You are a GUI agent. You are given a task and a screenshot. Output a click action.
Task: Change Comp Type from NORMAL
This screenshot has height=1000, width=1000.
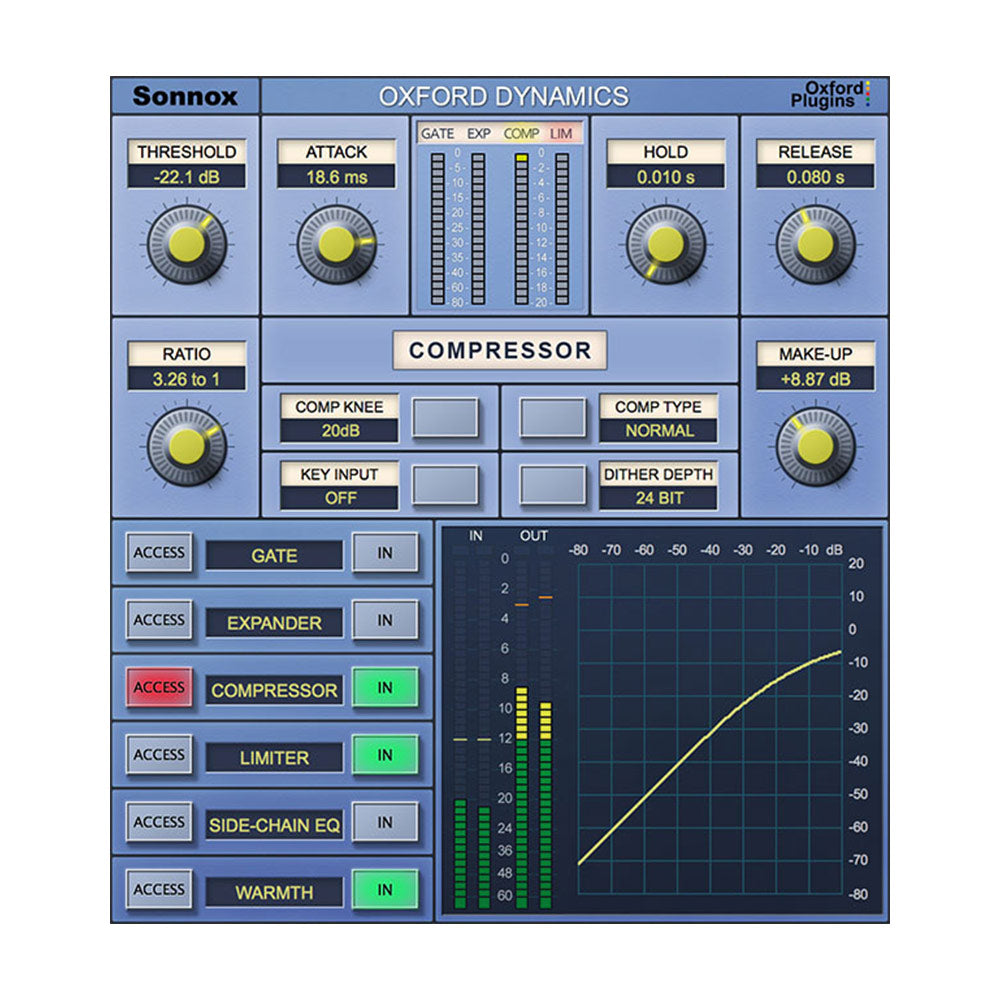[659, 430]
